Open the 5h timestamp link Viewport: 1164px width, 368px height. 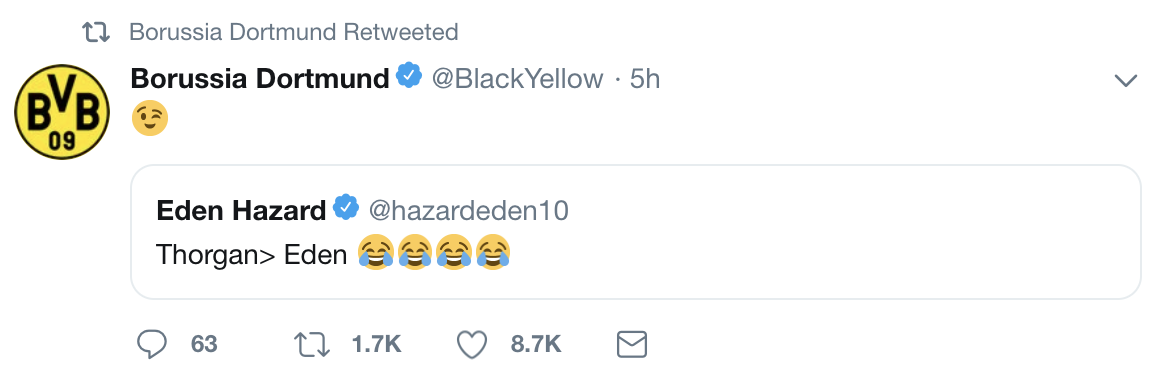[x=644, y=79]
